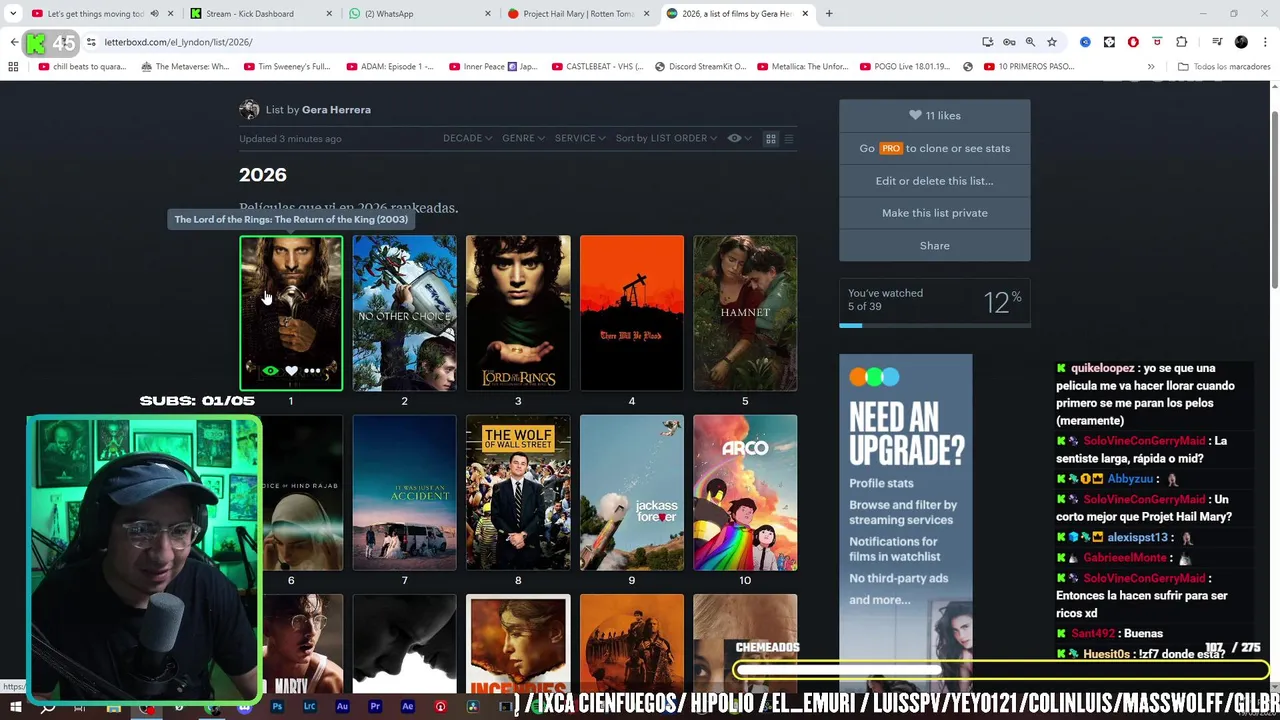
Task: Click Make this list private
Action: tap(934, 213)
